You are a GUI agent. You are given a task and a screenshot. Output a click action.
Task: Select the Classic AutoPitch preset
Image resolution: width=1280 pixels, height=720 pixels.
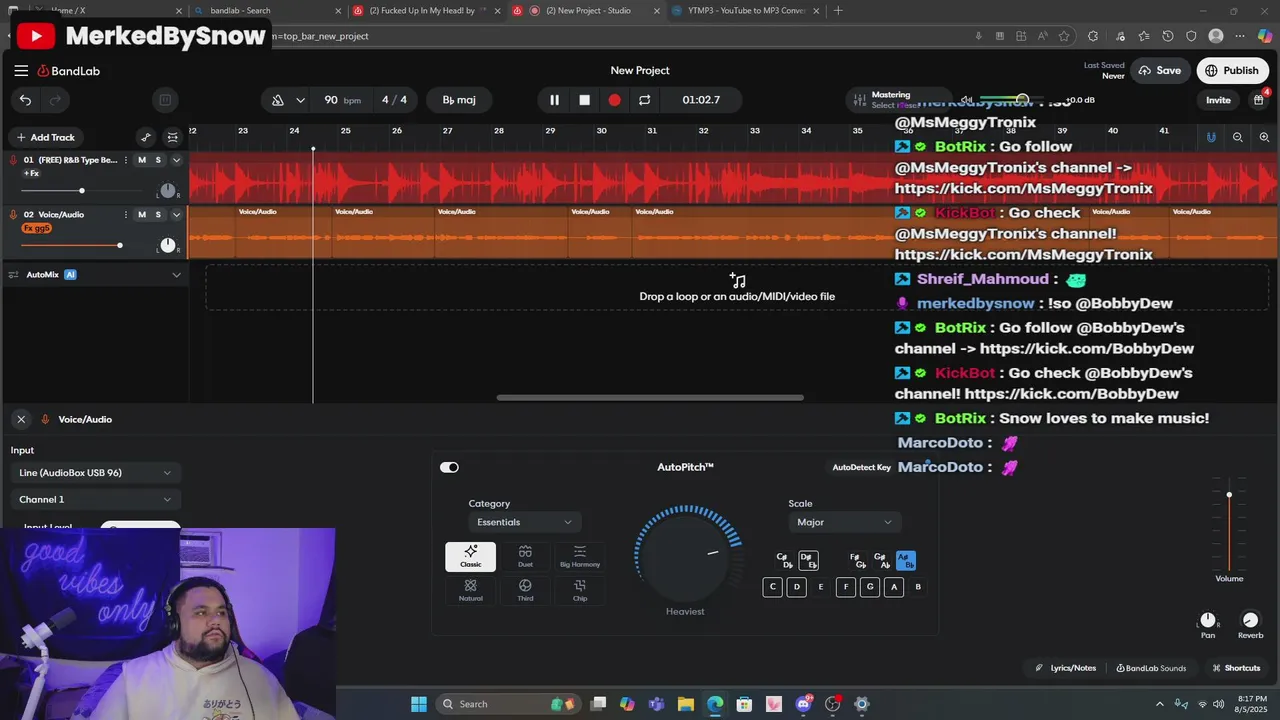pyautogui.click(x=470, y=557)
